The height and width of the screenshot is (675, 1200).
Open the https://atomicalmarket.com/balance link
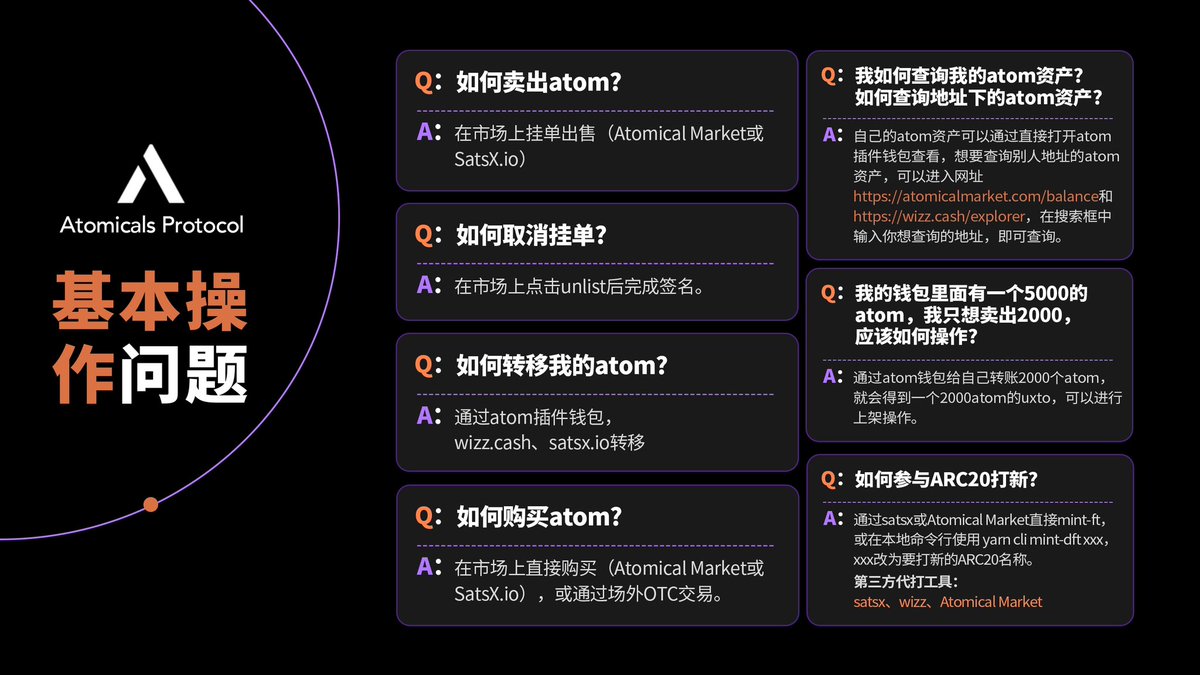coord(976,195)
